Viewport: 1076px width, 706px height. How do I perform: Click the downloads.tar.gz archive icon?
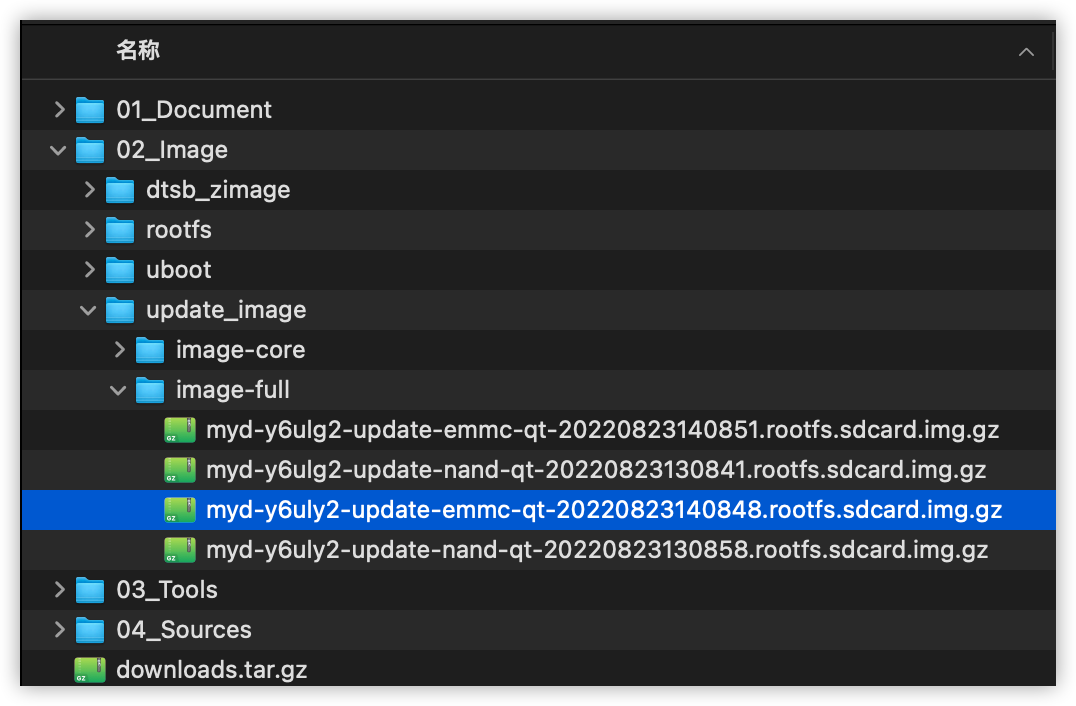point(90,670)
